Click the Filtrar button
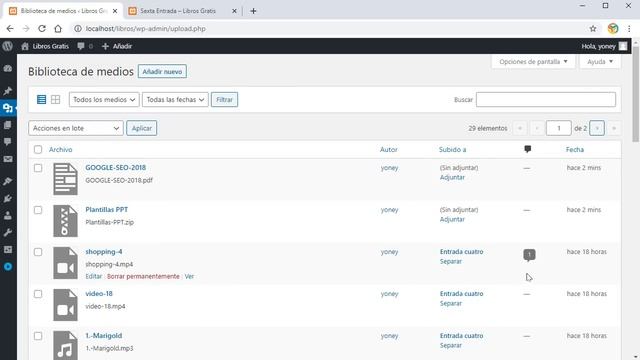Viewport: 640px width, 360px height. [224, 100]
